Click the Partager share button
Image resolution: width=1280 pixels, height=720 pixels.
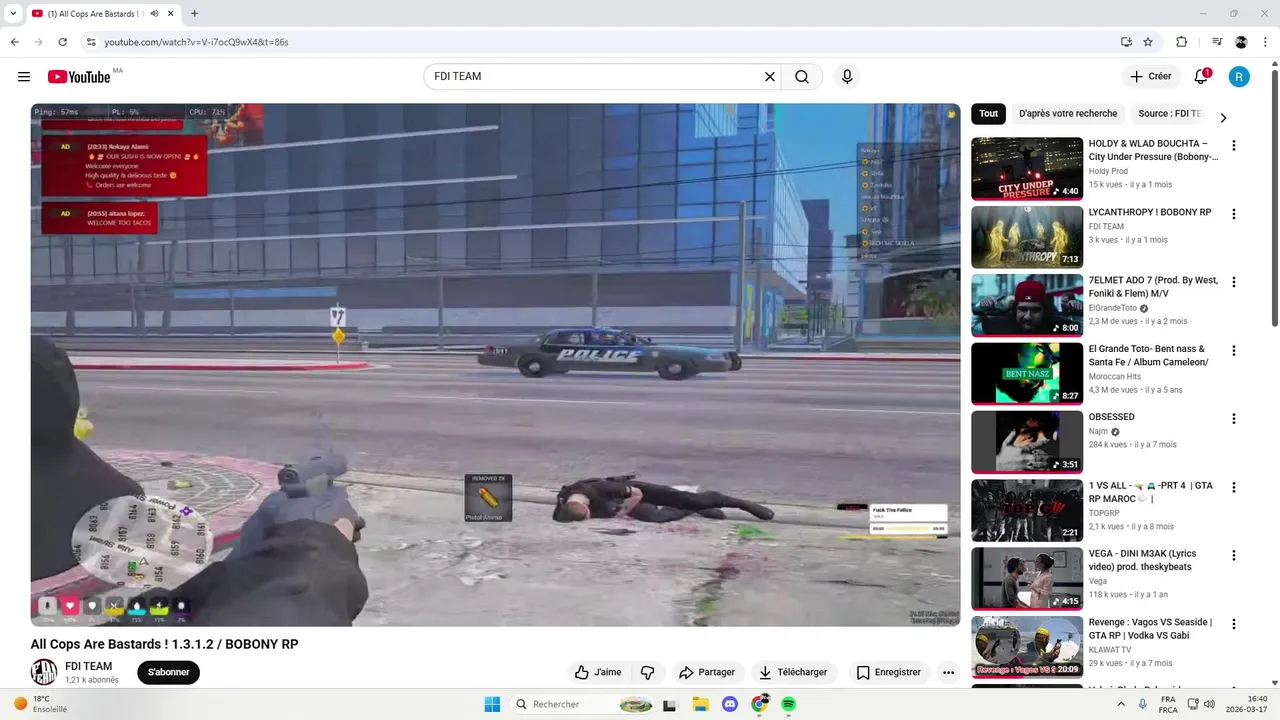706,672
